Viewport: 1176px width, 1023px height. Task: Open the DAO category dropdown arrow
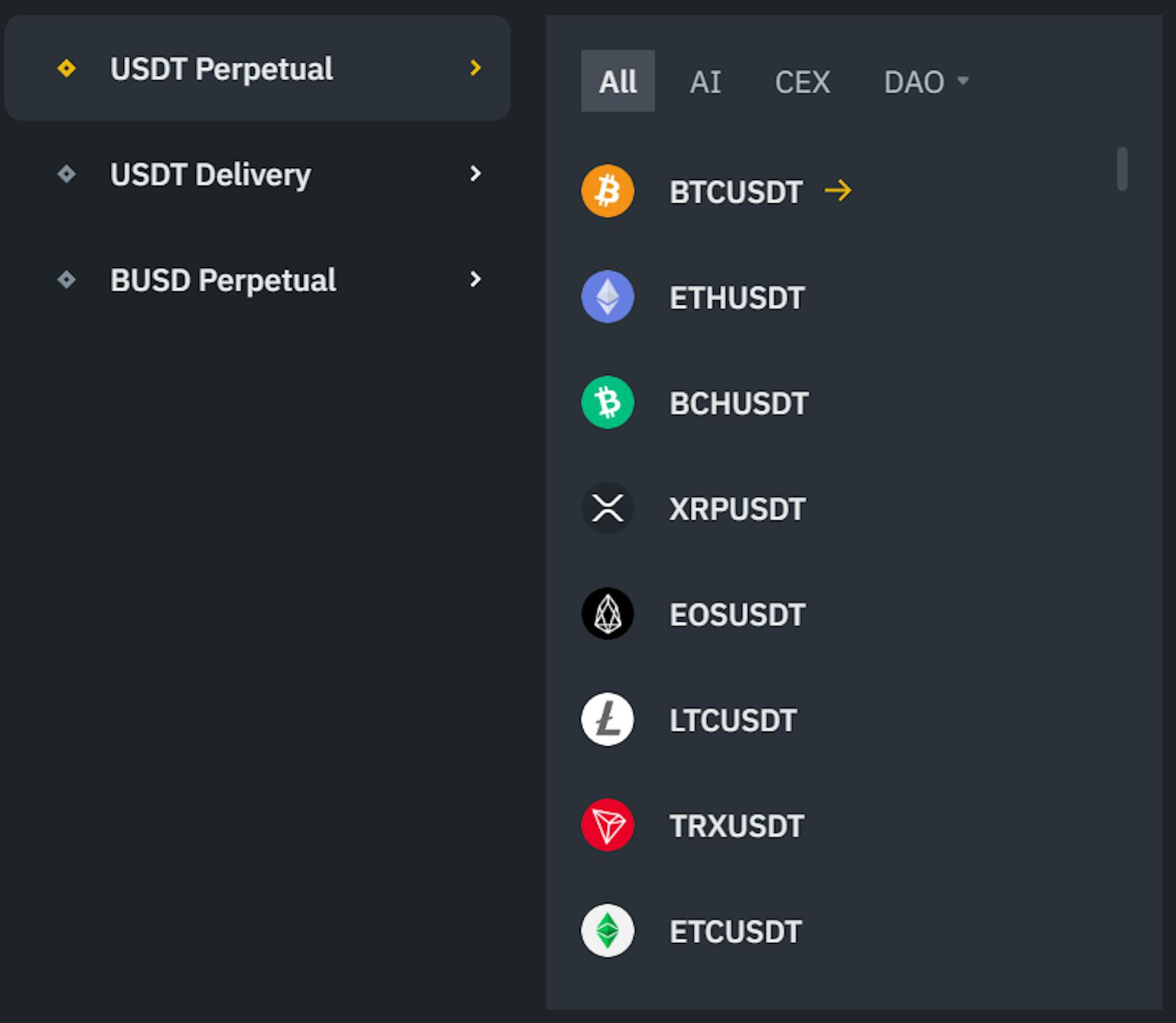tap(963, 81)
